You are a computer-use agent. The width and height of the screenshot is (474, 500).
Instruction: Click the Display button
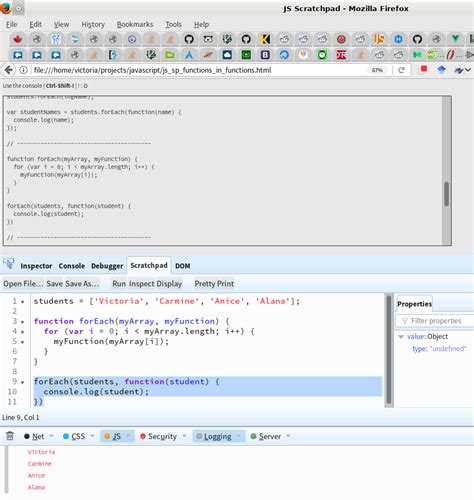169,284
